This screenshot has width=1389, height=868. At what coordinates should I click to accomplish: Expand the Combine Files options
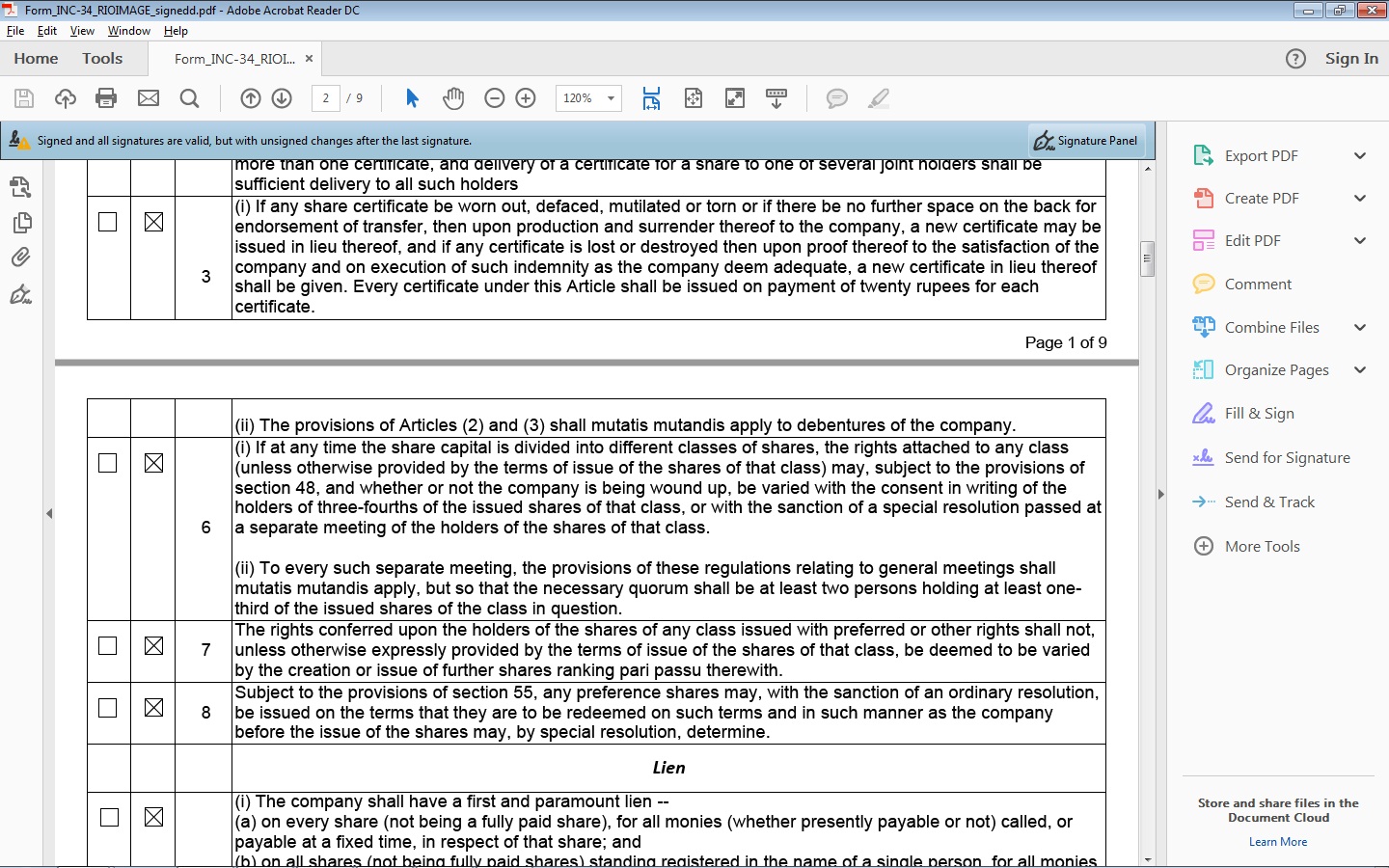1360,327
